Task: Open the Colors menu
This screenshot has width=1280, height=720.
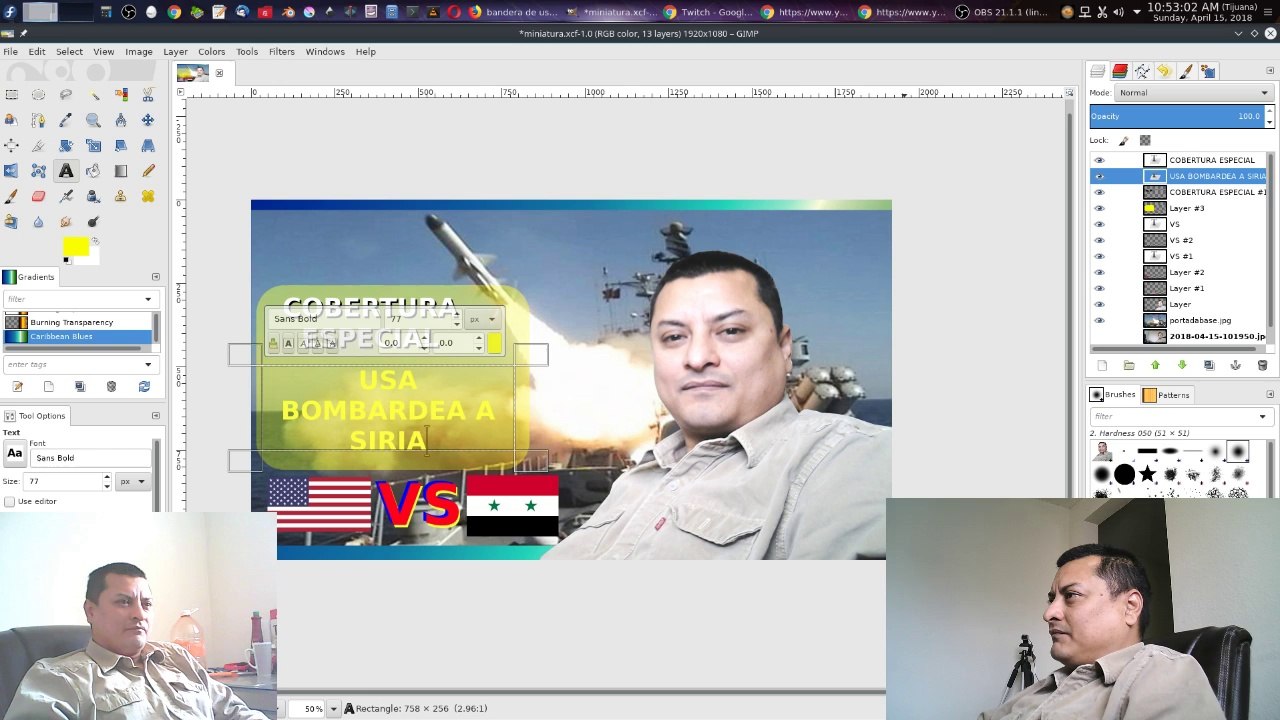Action: [211, 52]
